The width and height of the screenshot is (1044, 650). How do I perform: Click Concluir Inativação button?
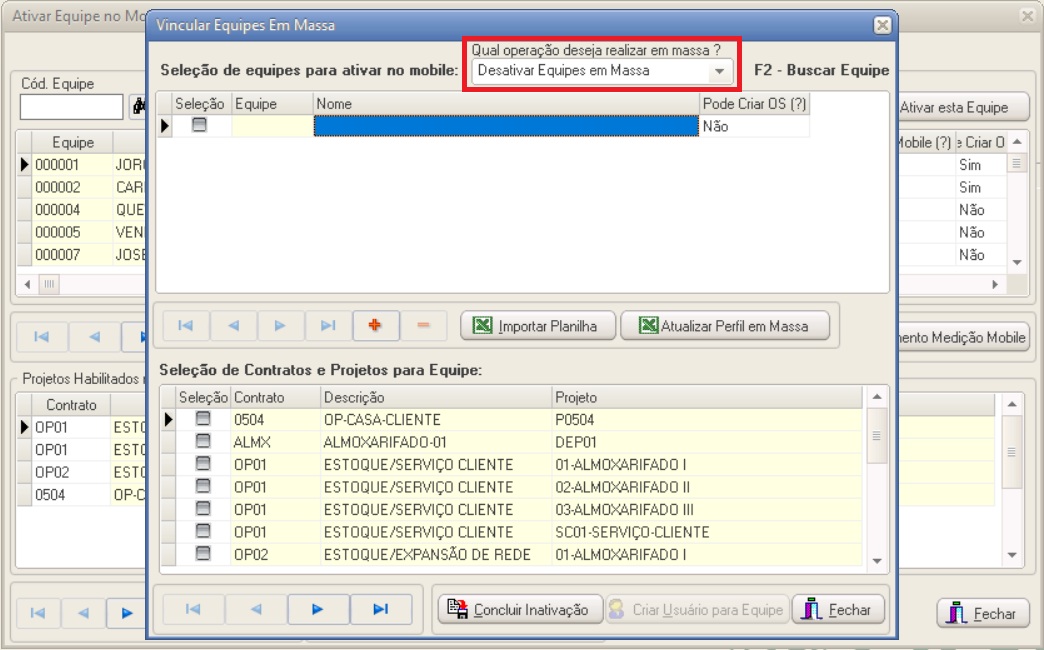[x=519, y=609]
